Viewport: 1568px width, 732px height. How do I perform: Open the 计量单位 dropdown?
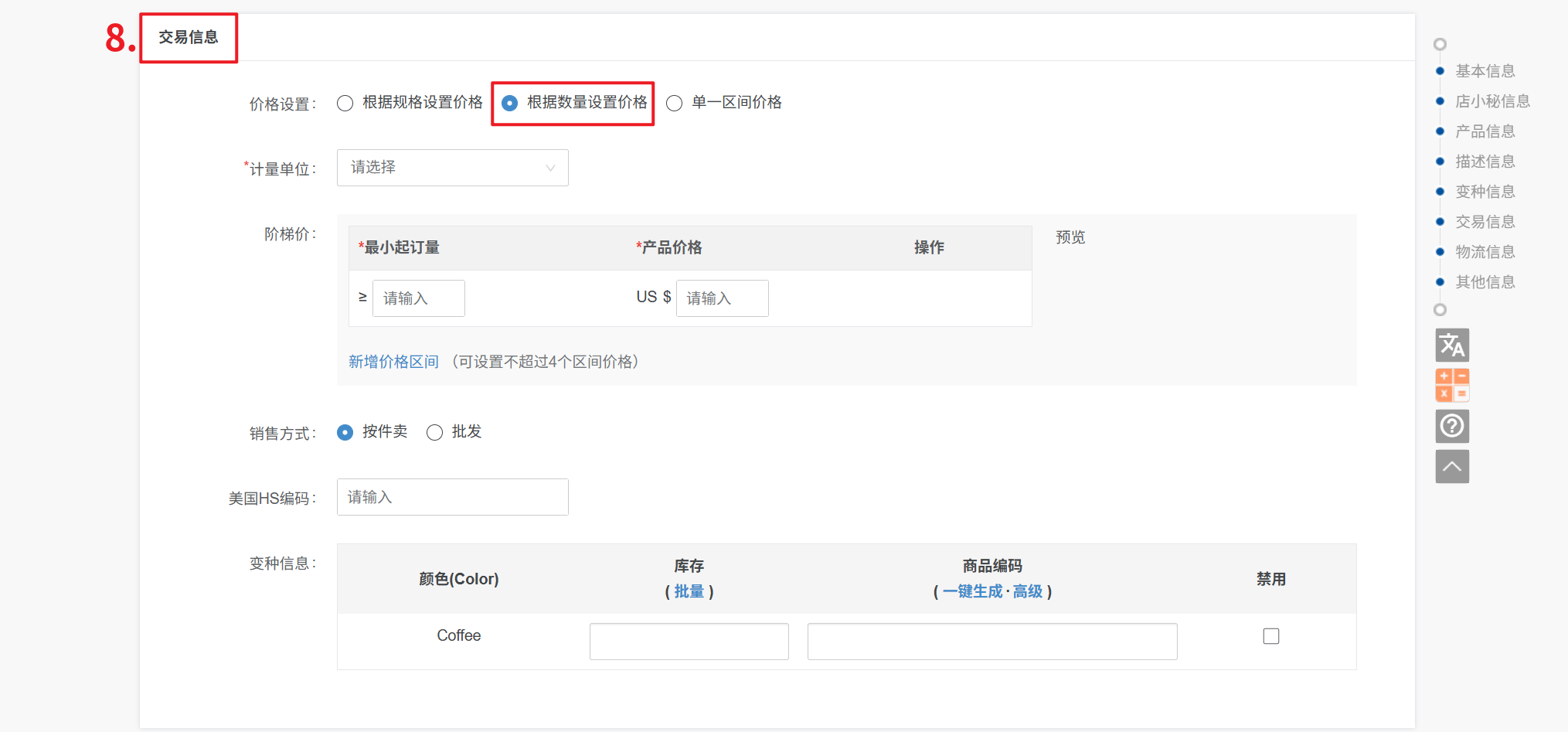click(x=452, y=168)
